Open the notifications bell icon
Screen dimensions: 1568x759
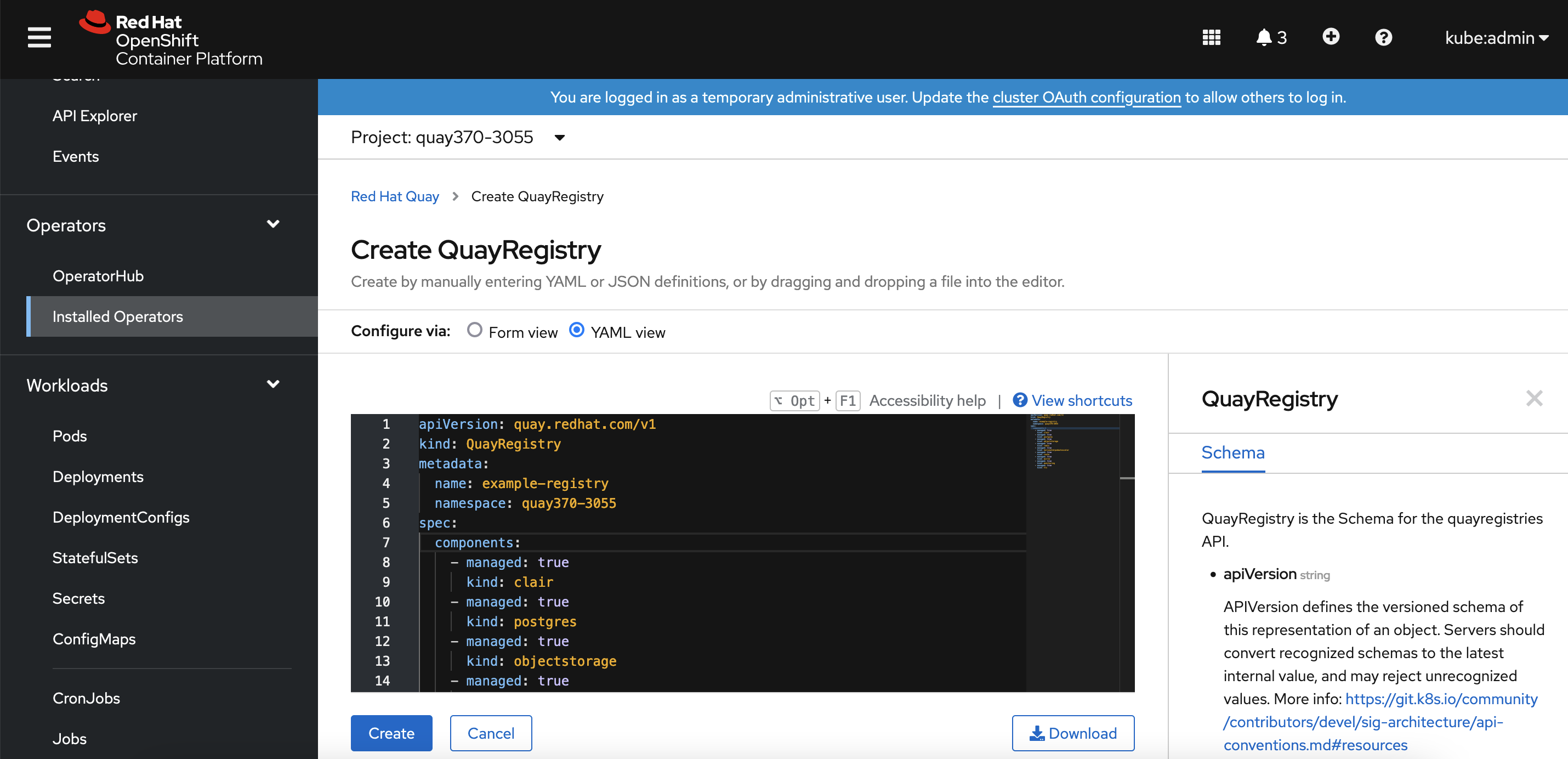[x=1264, y=38]
